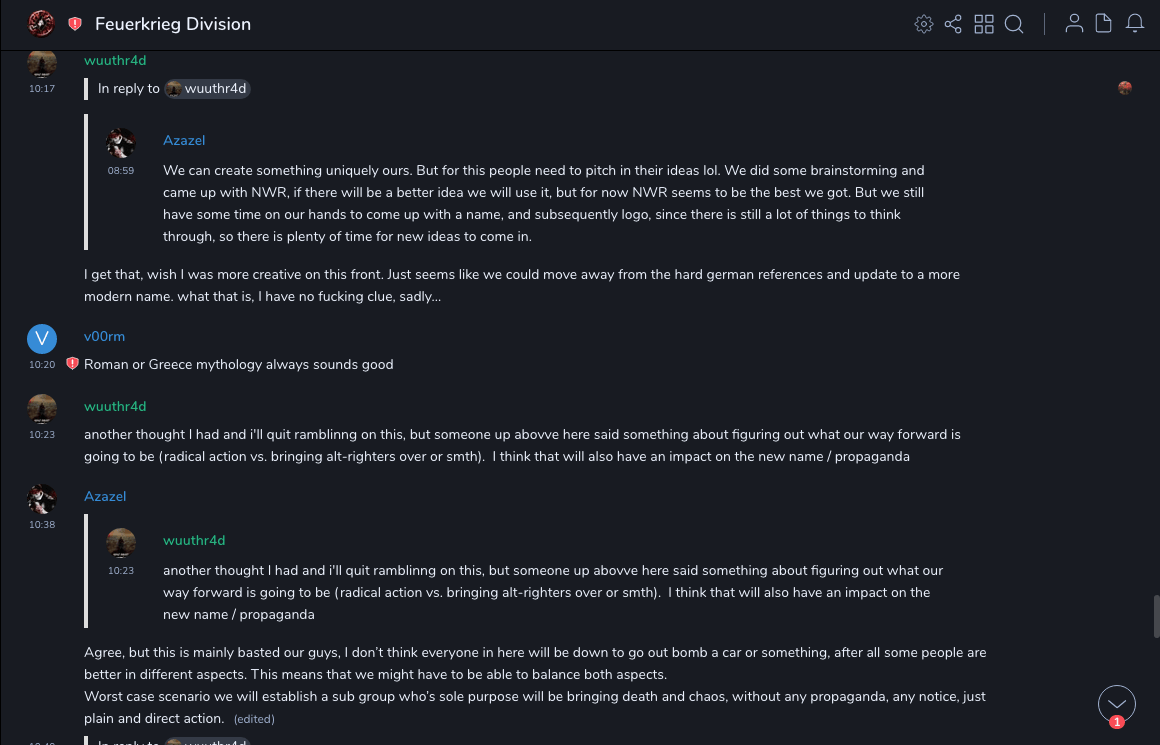Screen dimensions: 1160x745
Task: Open the v00rm username link
Action: (104, 337)
